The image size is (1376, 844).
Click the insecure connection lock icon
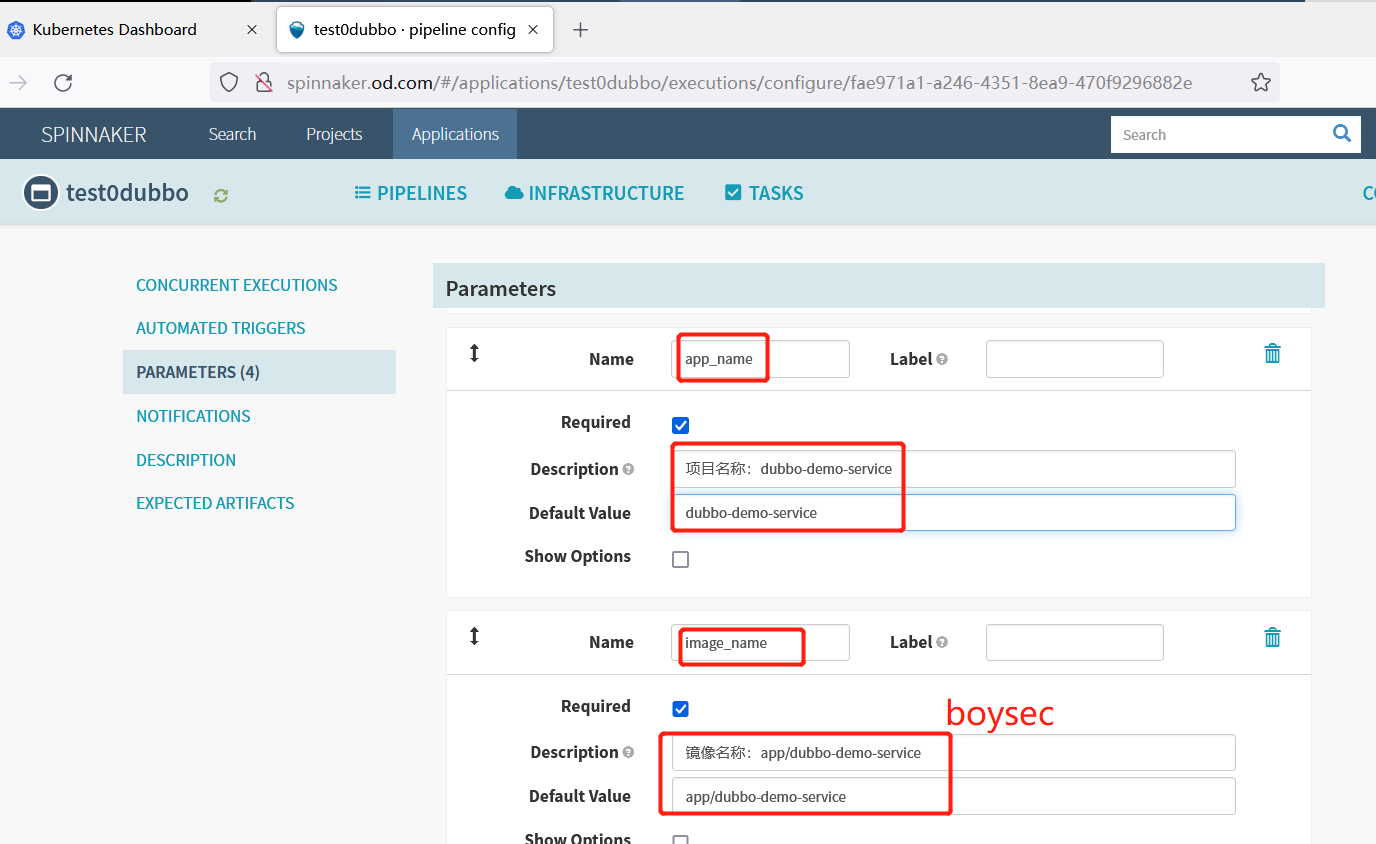coord(264,83)
